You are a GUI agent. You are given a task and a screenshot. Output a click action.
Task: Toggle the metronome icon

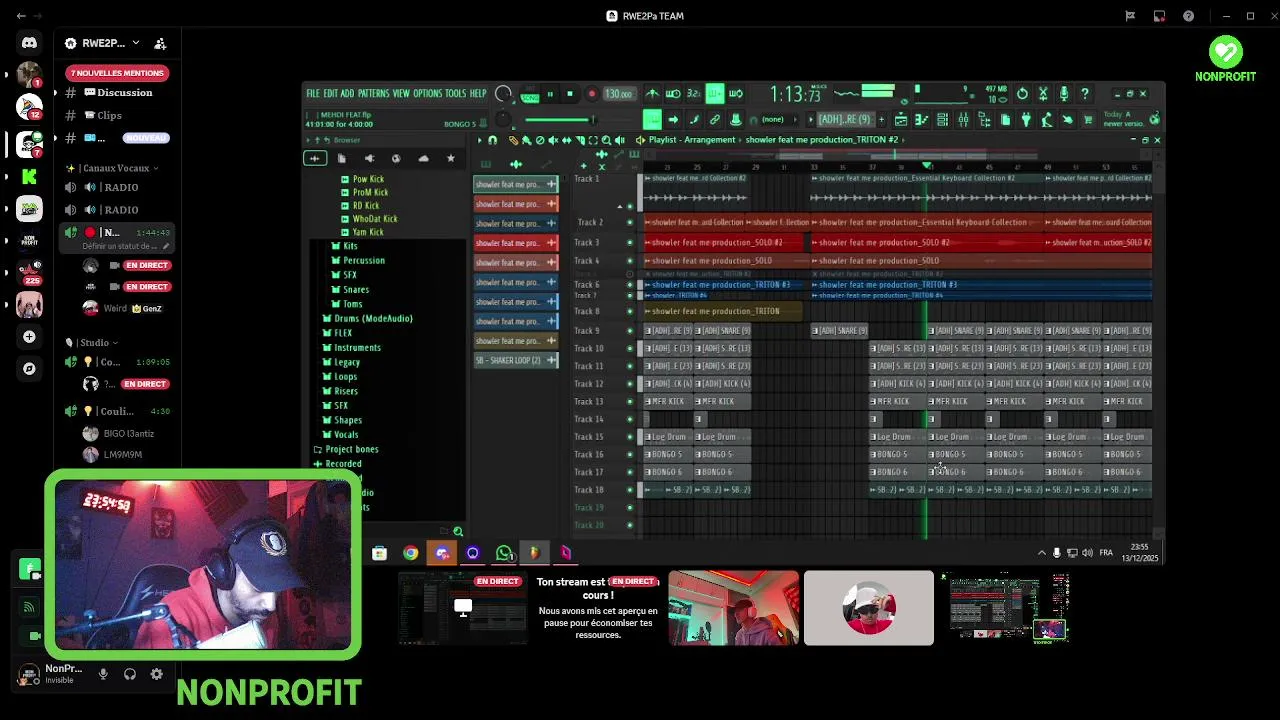[x=652, y=94]
